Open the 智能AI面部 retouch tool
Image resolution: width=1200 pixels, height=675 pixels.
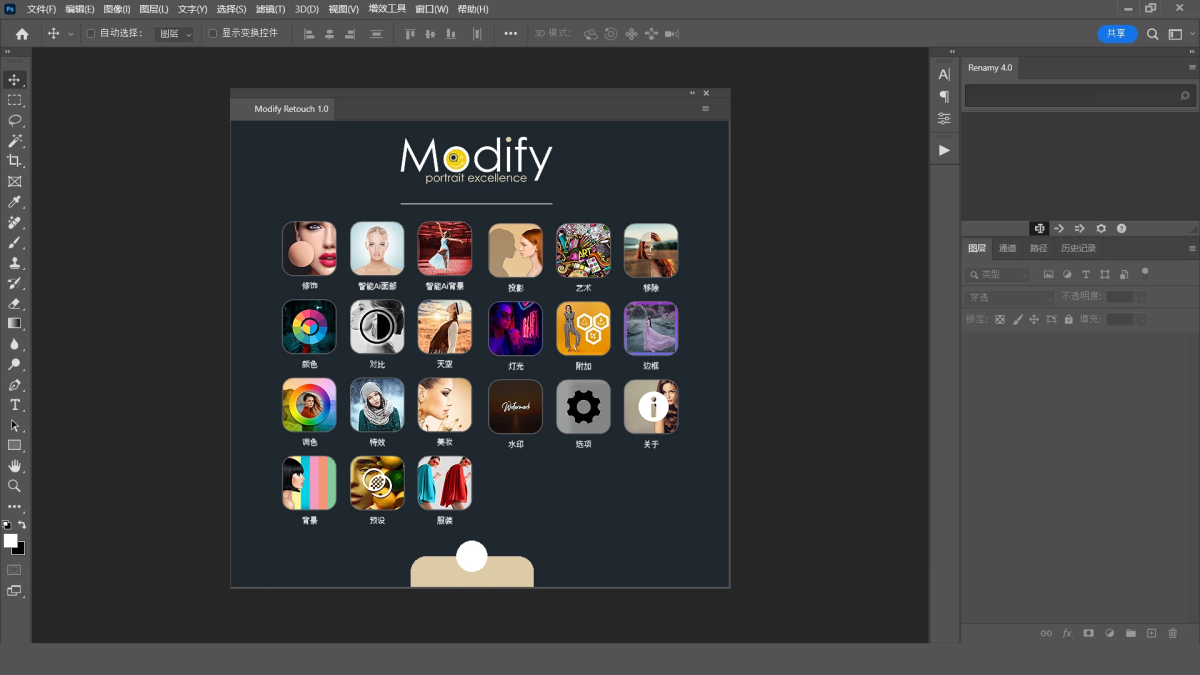pos(377,248)
